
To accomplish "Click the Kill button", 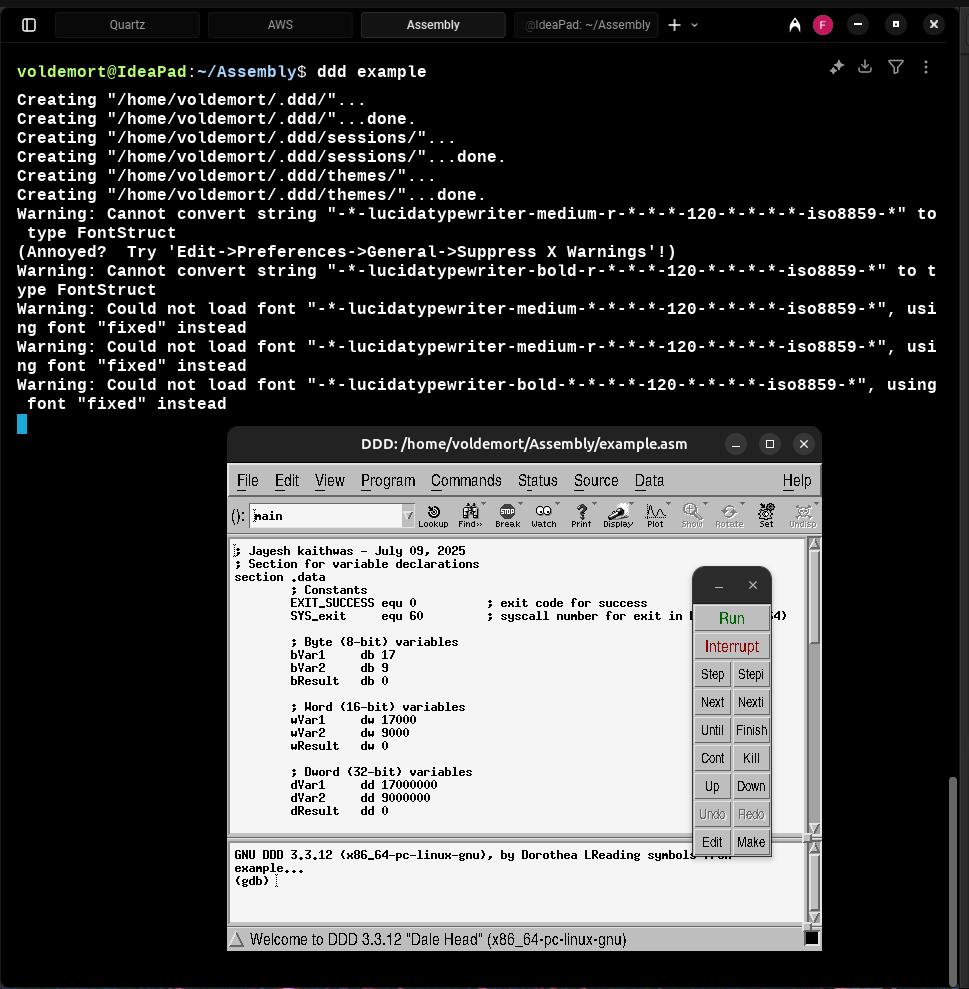I will pyautogui.click(x=751, y=758).
